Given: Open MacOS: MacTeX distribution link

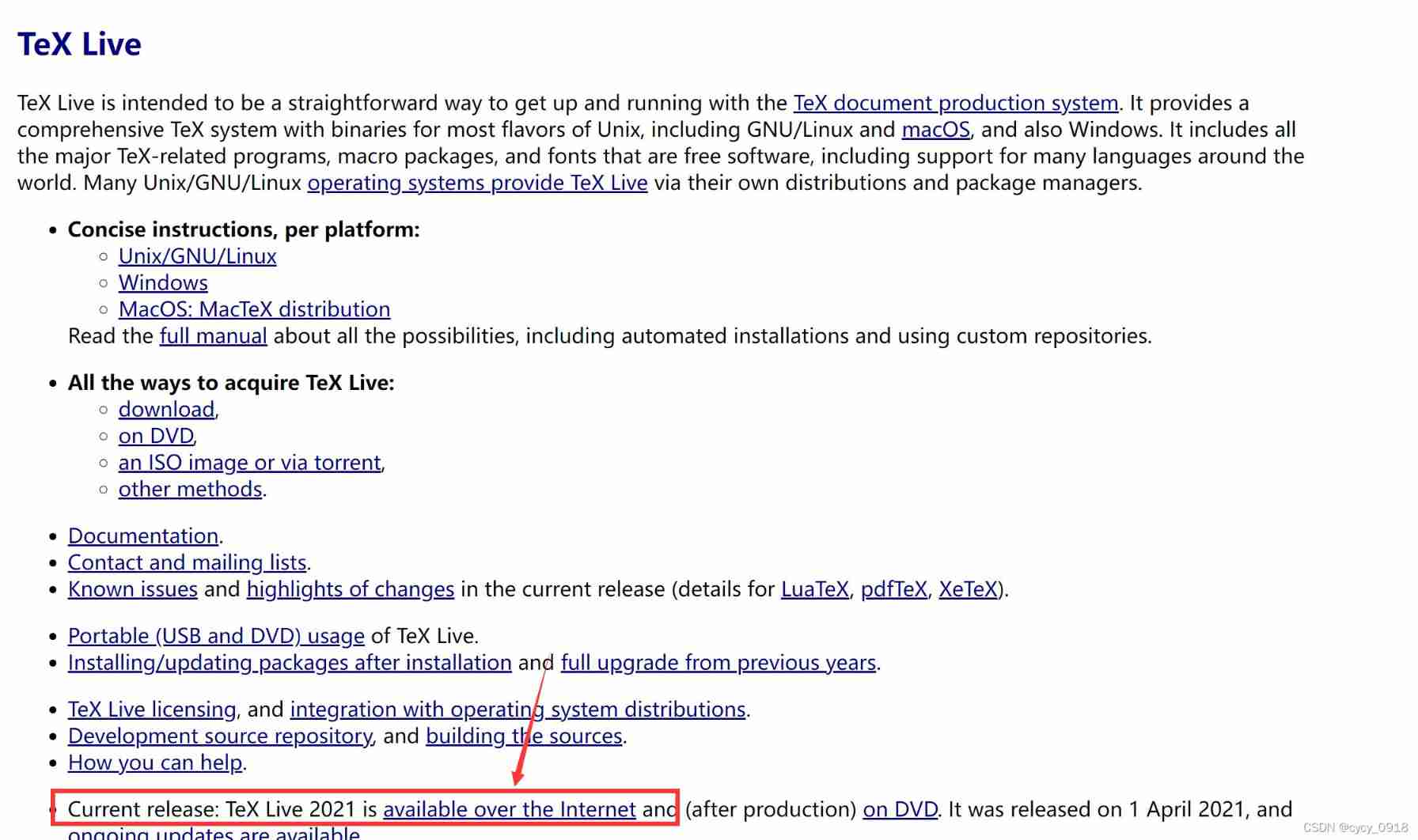Looking at the screenshot, I should (254, 309).
